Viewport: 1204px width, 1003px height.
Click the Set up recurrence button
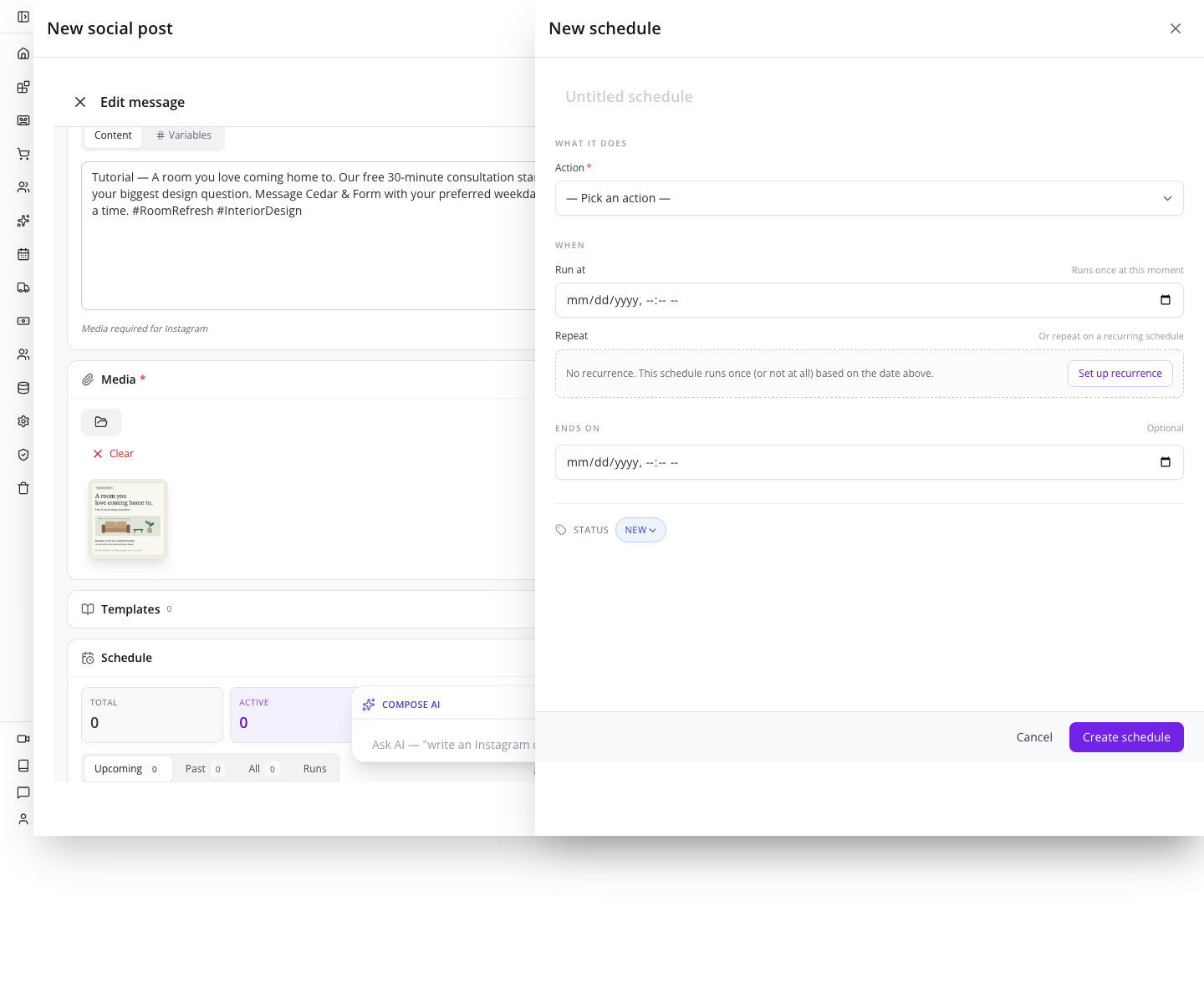click(x=1120, y=374)
